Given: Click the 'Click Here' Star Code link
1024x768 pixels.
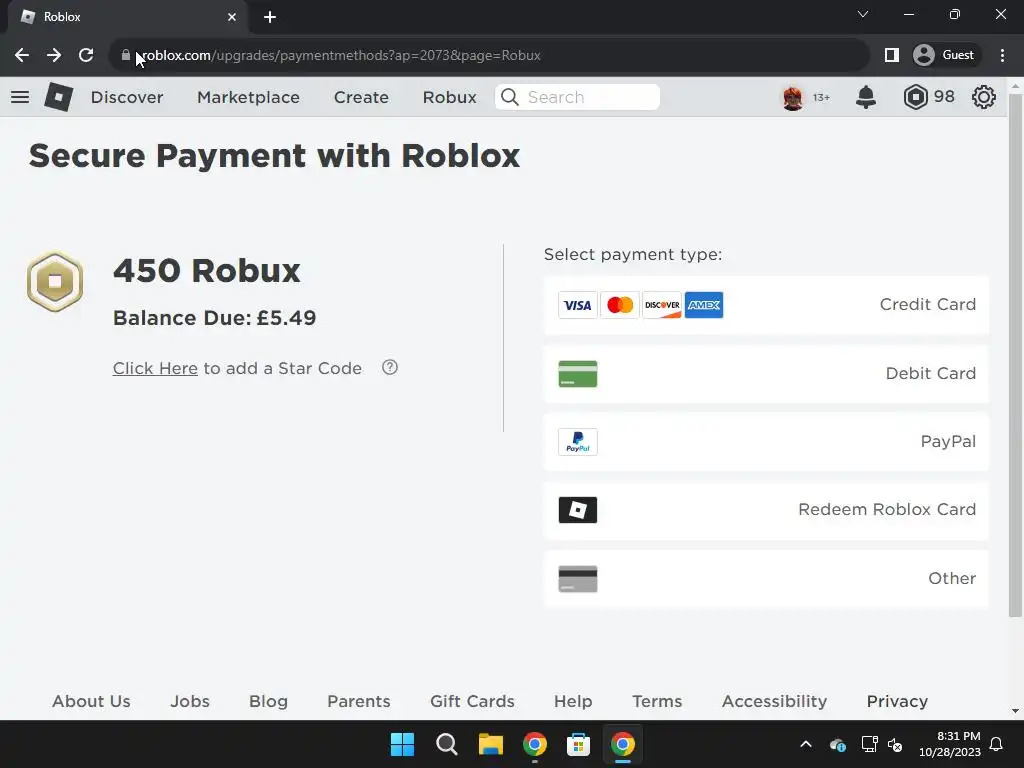Looking at the screenshot, I should 155,368.
